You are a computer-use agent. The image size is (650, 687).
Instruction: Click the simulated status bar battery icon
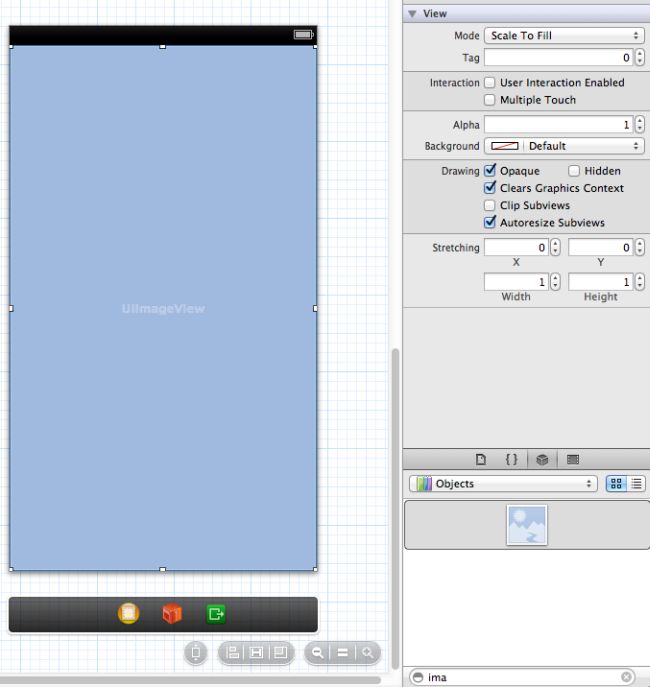pyautogui.click(x=304, y=34)
